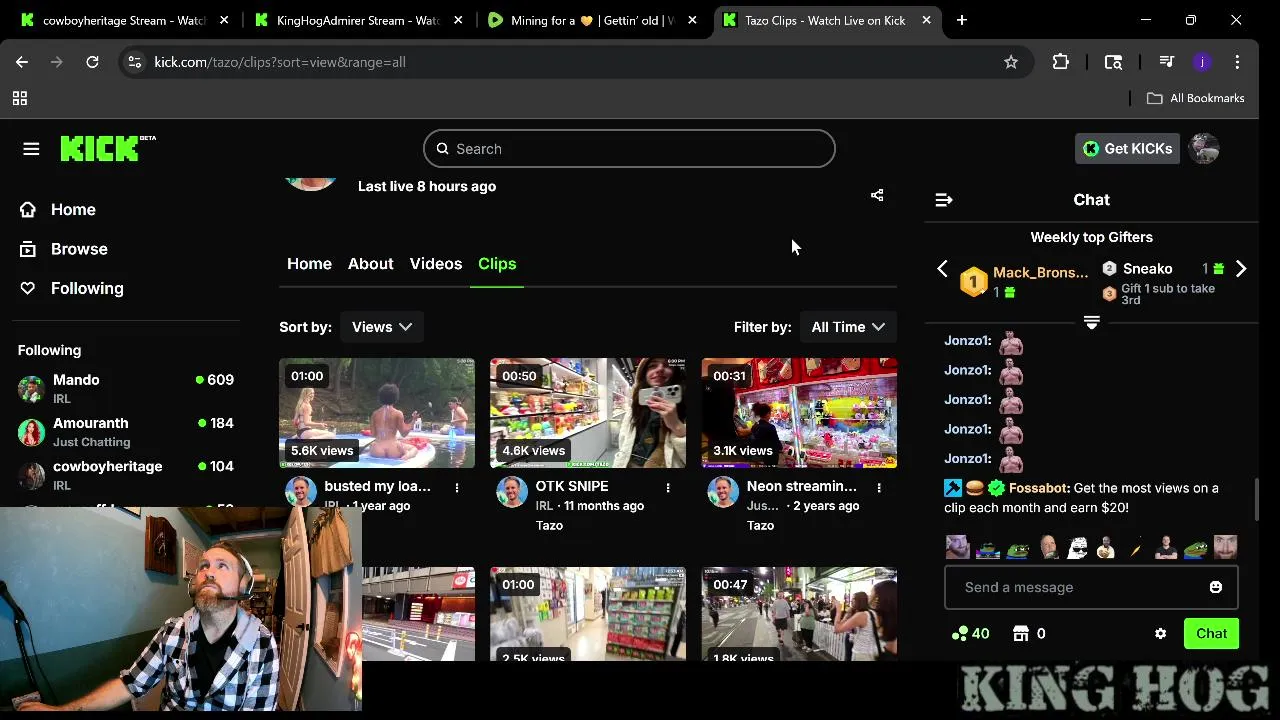This screenshot has height=720, width=1280.
Task: Collapse the Weekly top Gifters section
Action: click(x=1091, y=323)
